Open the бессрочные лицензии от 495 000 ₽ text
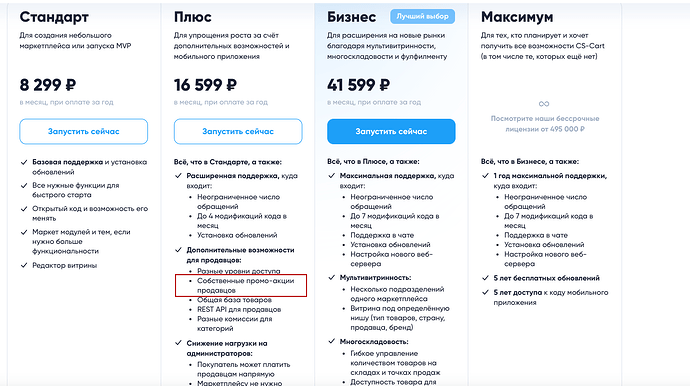Viewport: 690px width, 386px height. click(x=545, y=124)
